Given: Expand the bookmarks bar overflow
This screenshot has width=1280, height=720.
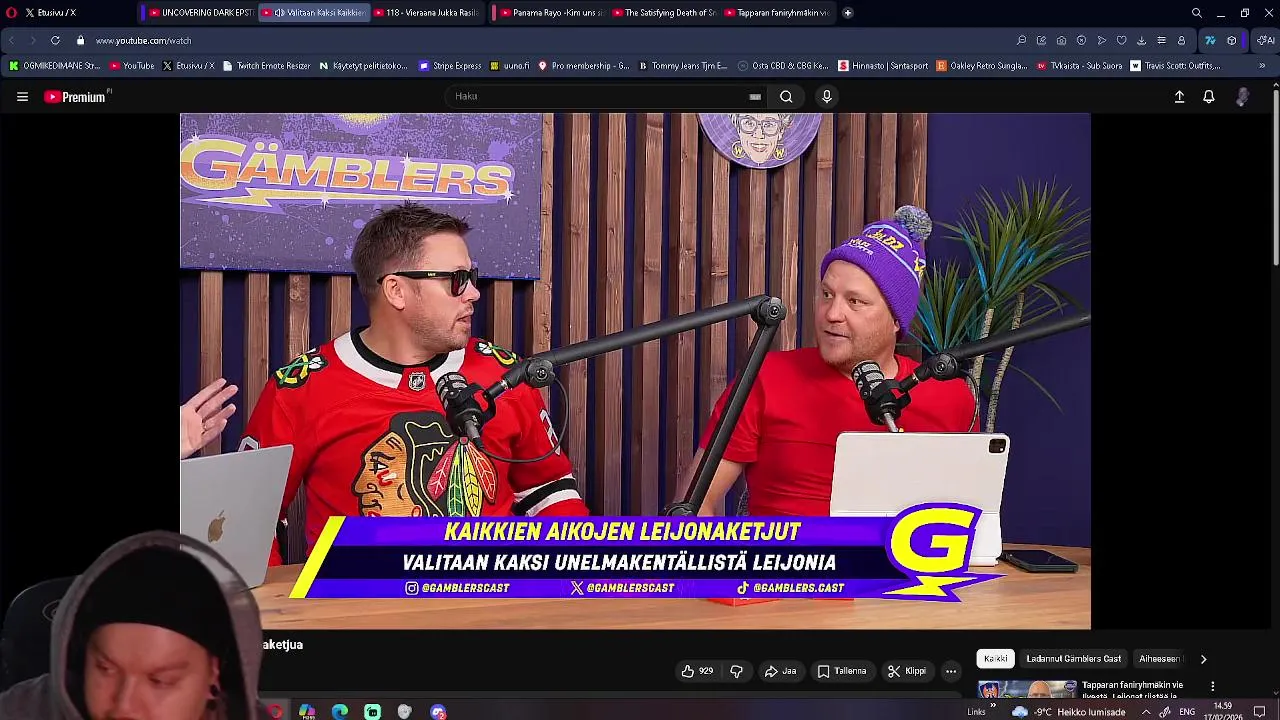Looking at the screenshot, I should [x=1262, y=66].
